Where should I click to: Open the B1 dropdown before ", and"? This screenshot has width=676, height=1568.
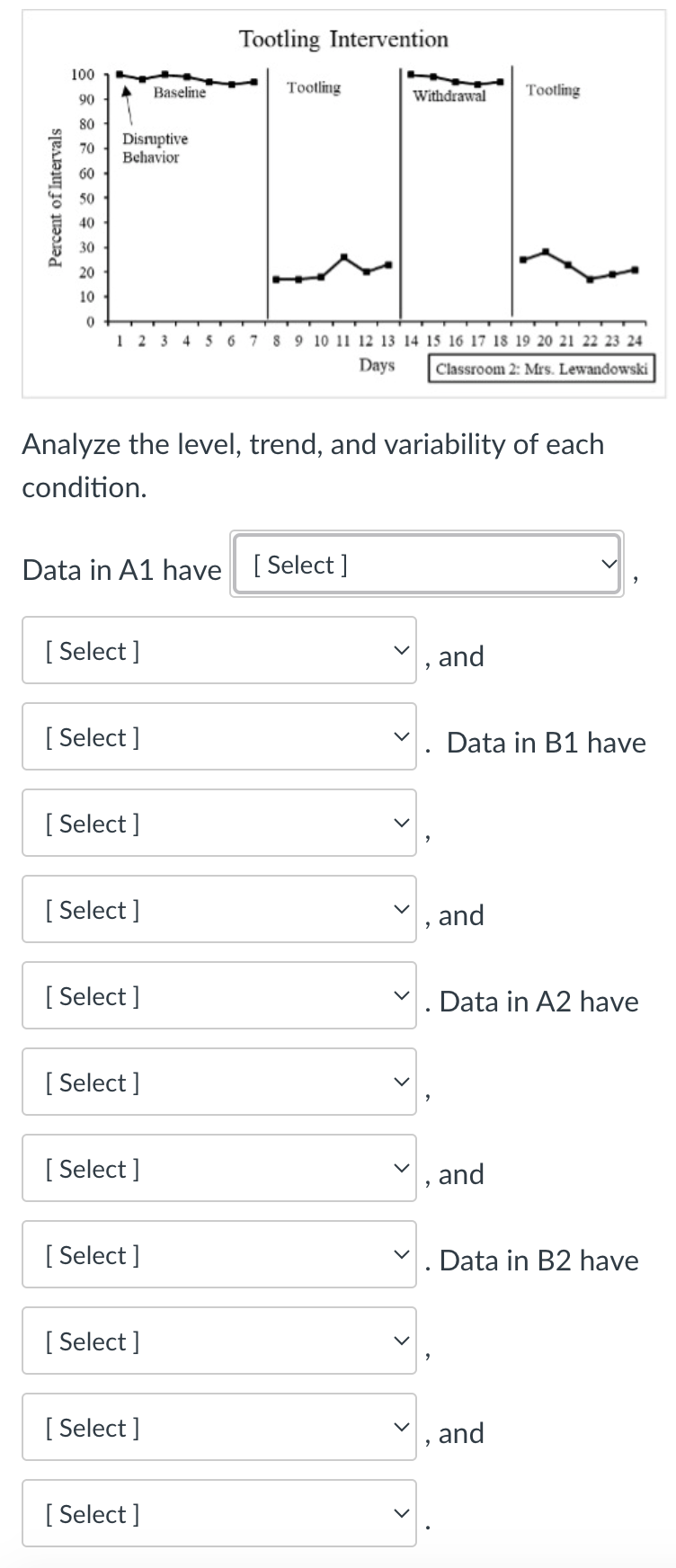coord(218,909)
